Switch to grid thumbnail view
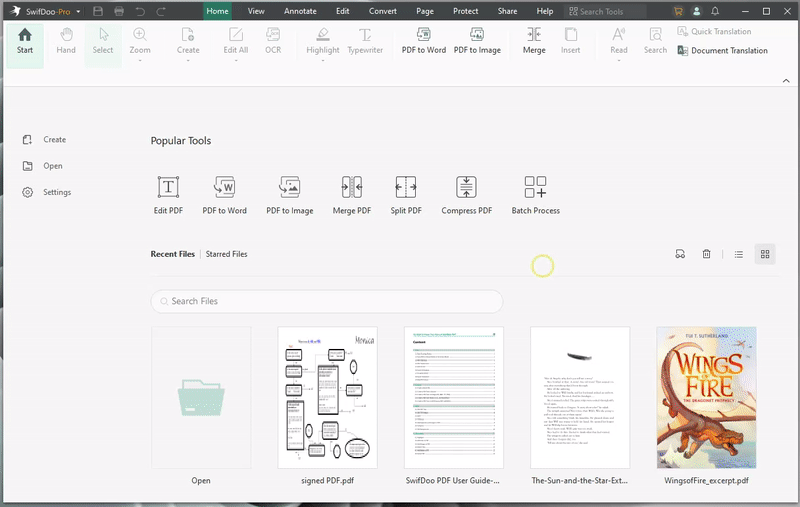The image size is (800, 507). pyautogui.click(x=765, y=254)
